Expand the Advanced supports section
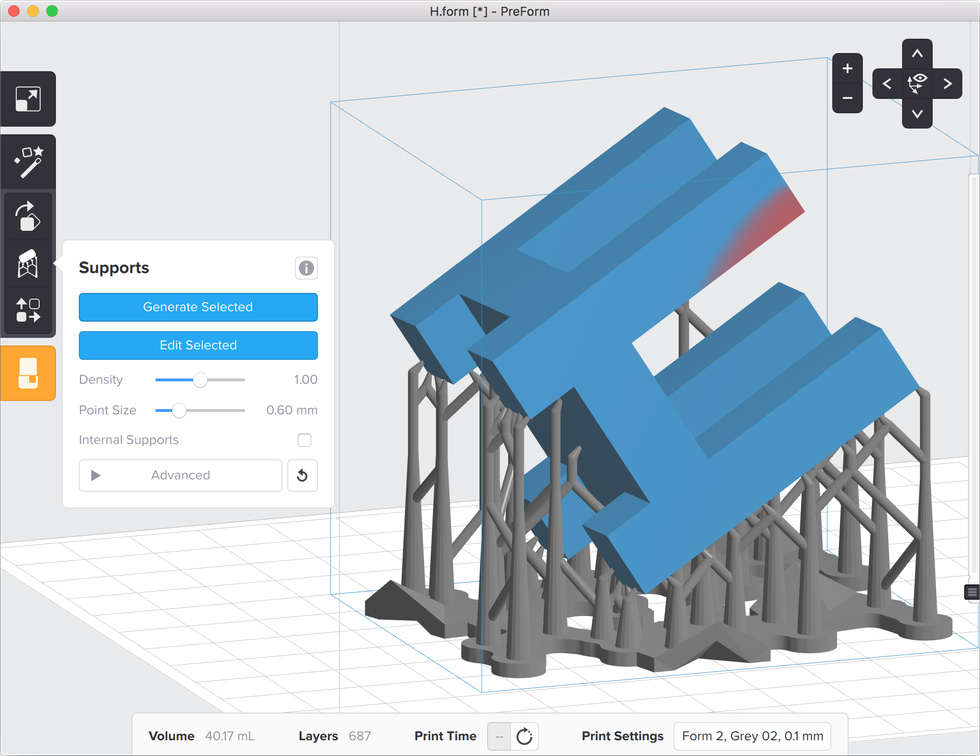 click(180, 475)
